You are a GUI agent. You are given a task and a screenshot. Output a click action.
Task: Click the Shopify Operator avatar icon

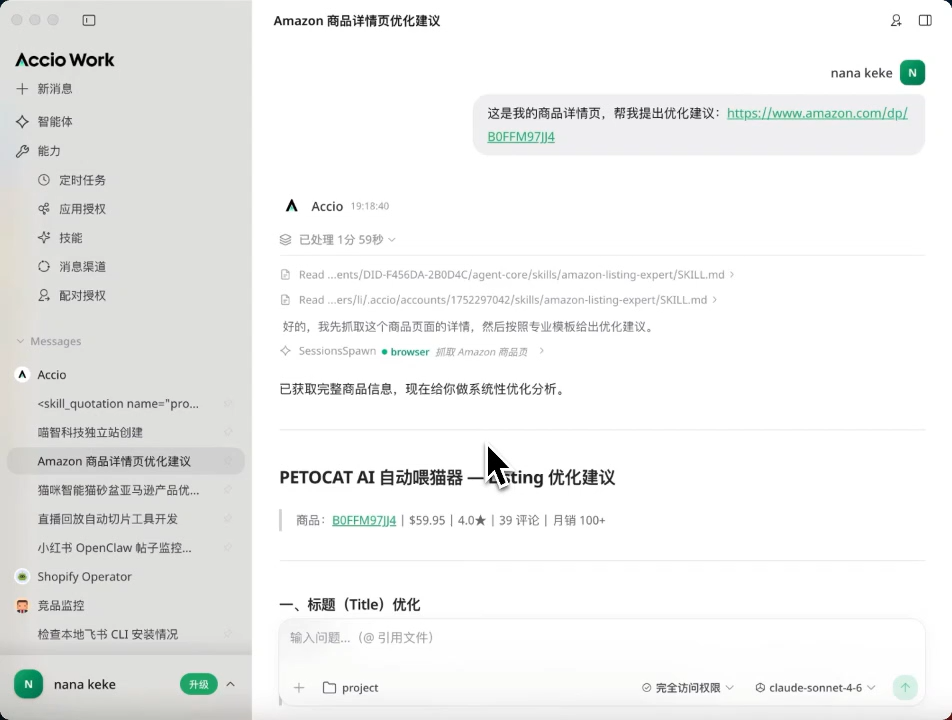(22, 576)
